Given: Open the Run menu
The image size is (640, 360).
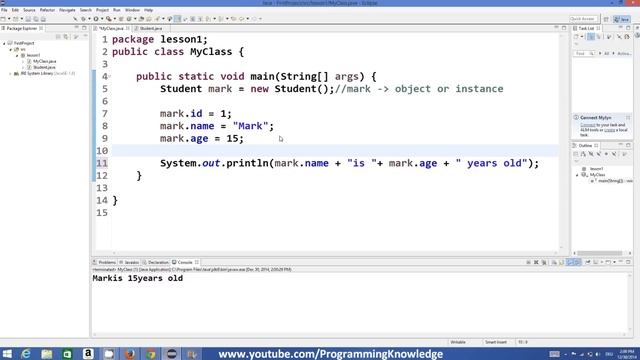Looking at the screenshot, I should (x=117, y=10).
